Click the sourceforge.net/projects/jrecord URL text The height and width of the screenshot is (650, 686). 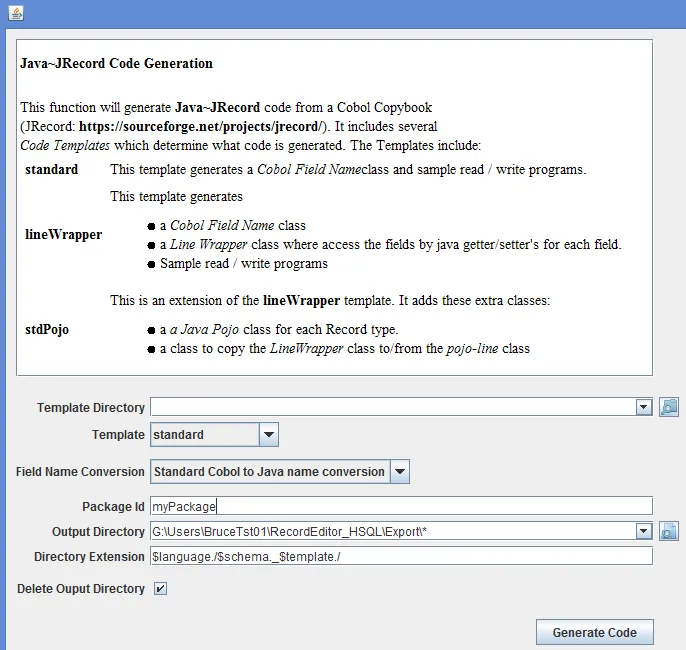(x=200, y=126)
